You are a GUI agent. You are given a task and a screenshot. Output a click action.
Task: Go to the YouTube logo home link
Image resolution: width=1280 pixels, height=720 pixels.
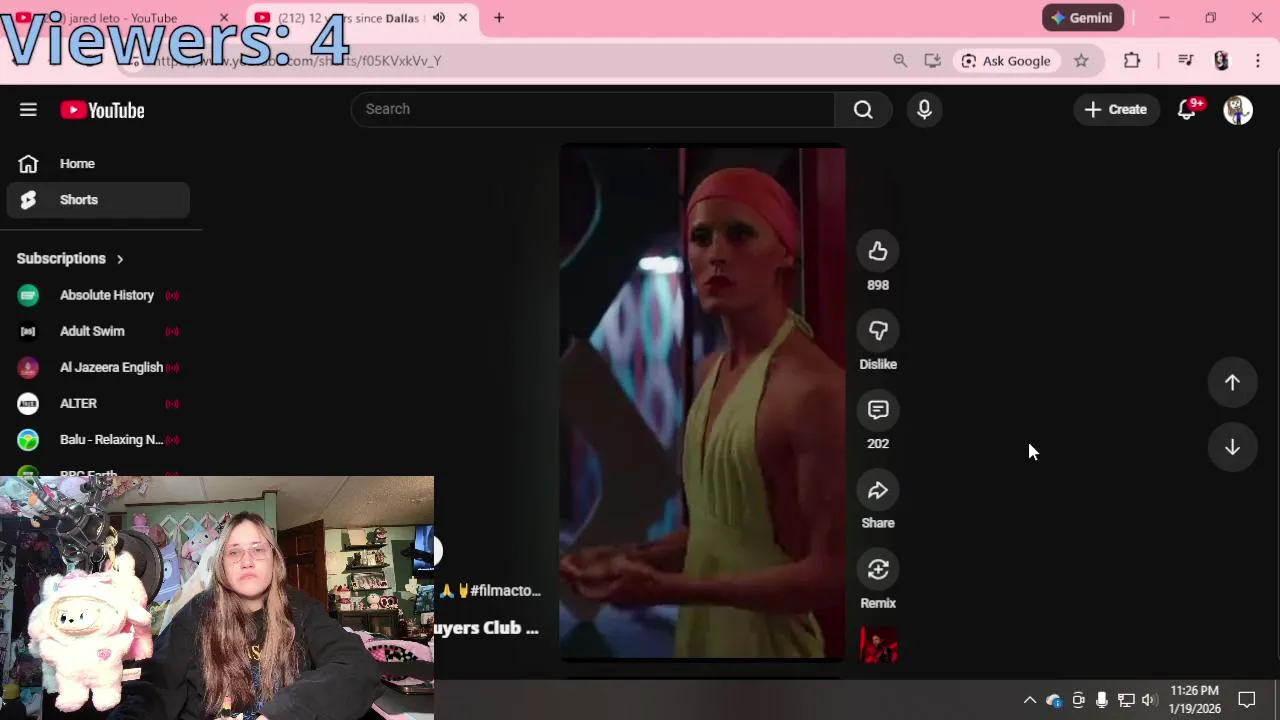click(x=102, y=110)
